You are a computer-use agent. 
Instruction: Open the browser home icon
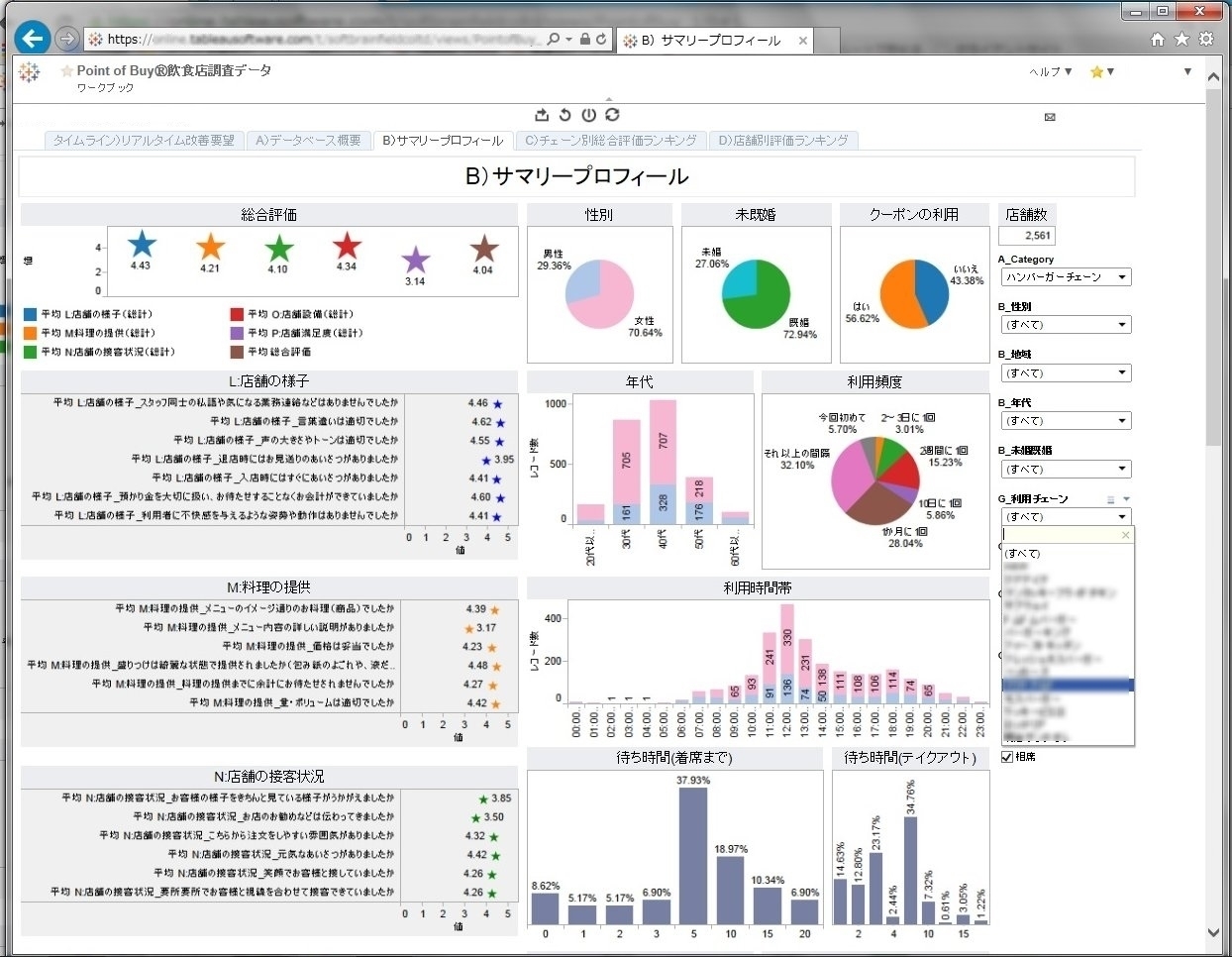1158,40
